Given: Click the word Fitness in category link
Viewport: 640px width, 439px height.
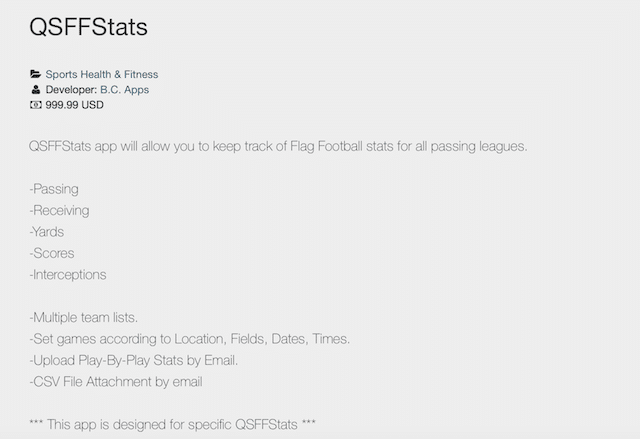Looking at the screenshot, I should (x=141, y=74).
